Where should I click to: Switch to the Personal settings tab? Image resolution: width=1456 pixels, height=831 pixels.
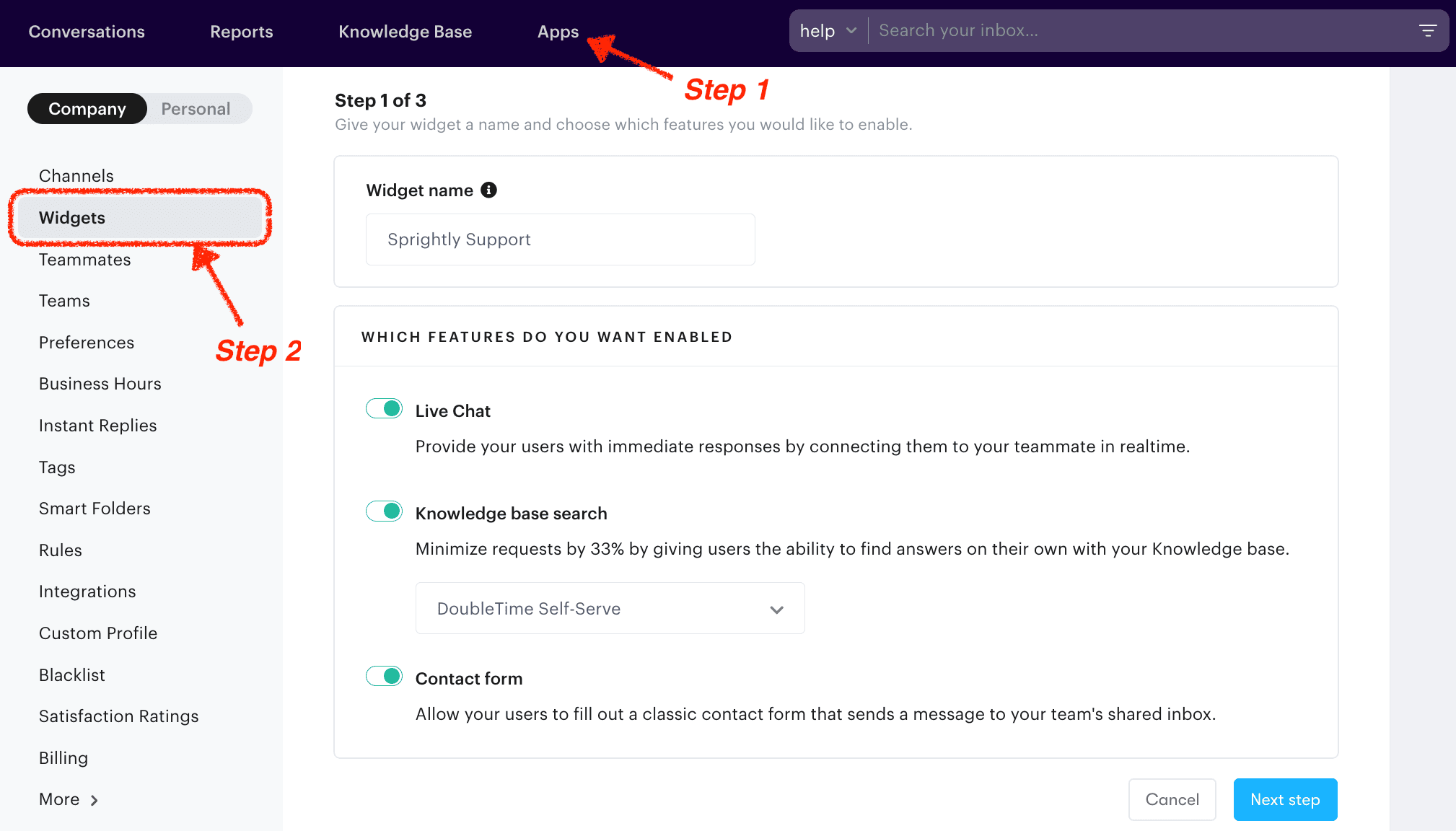coord(196,108)
